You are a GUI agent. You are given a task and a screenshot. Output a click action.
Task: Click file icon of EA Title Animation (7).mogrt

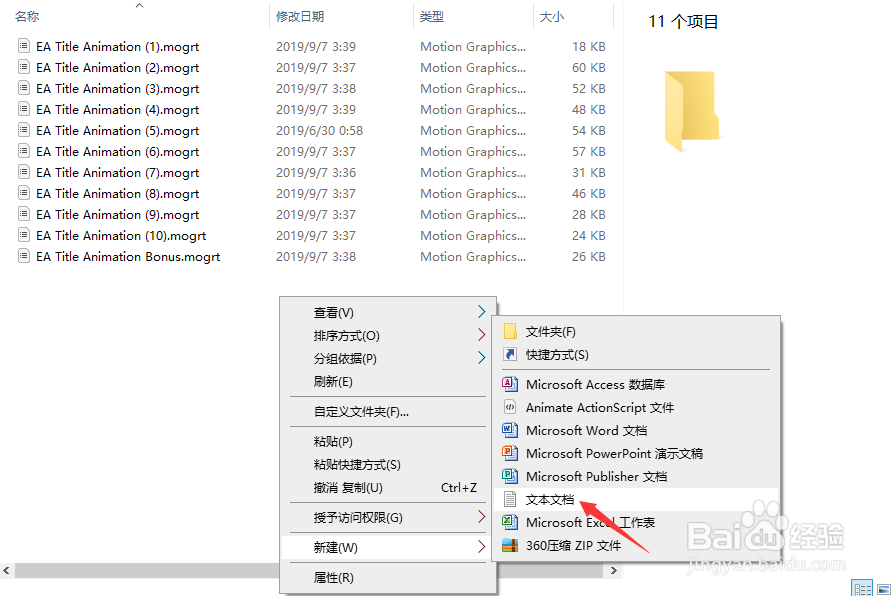23,171
